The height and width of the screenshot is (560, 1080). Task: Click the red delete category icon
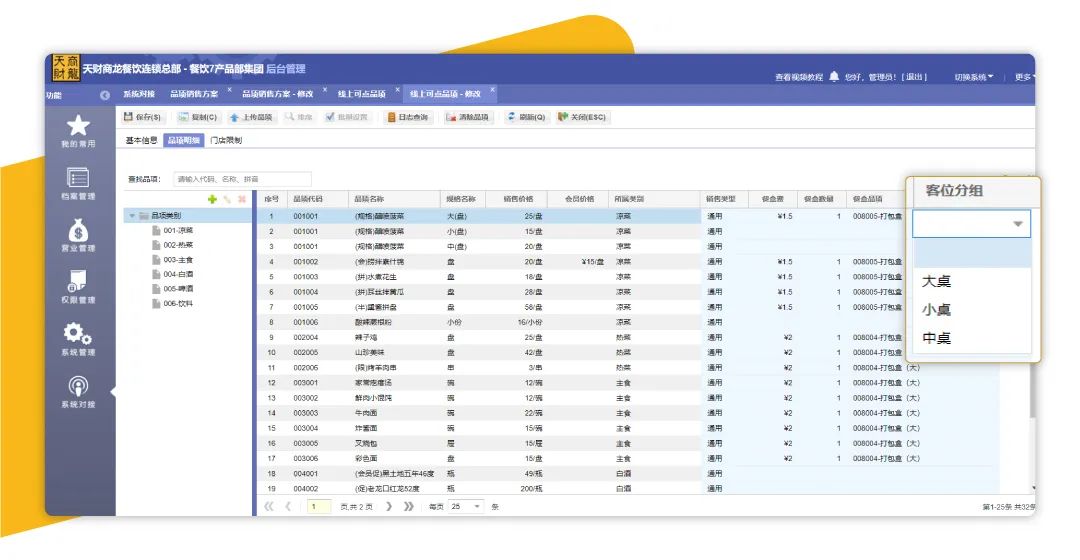(242, 199)
